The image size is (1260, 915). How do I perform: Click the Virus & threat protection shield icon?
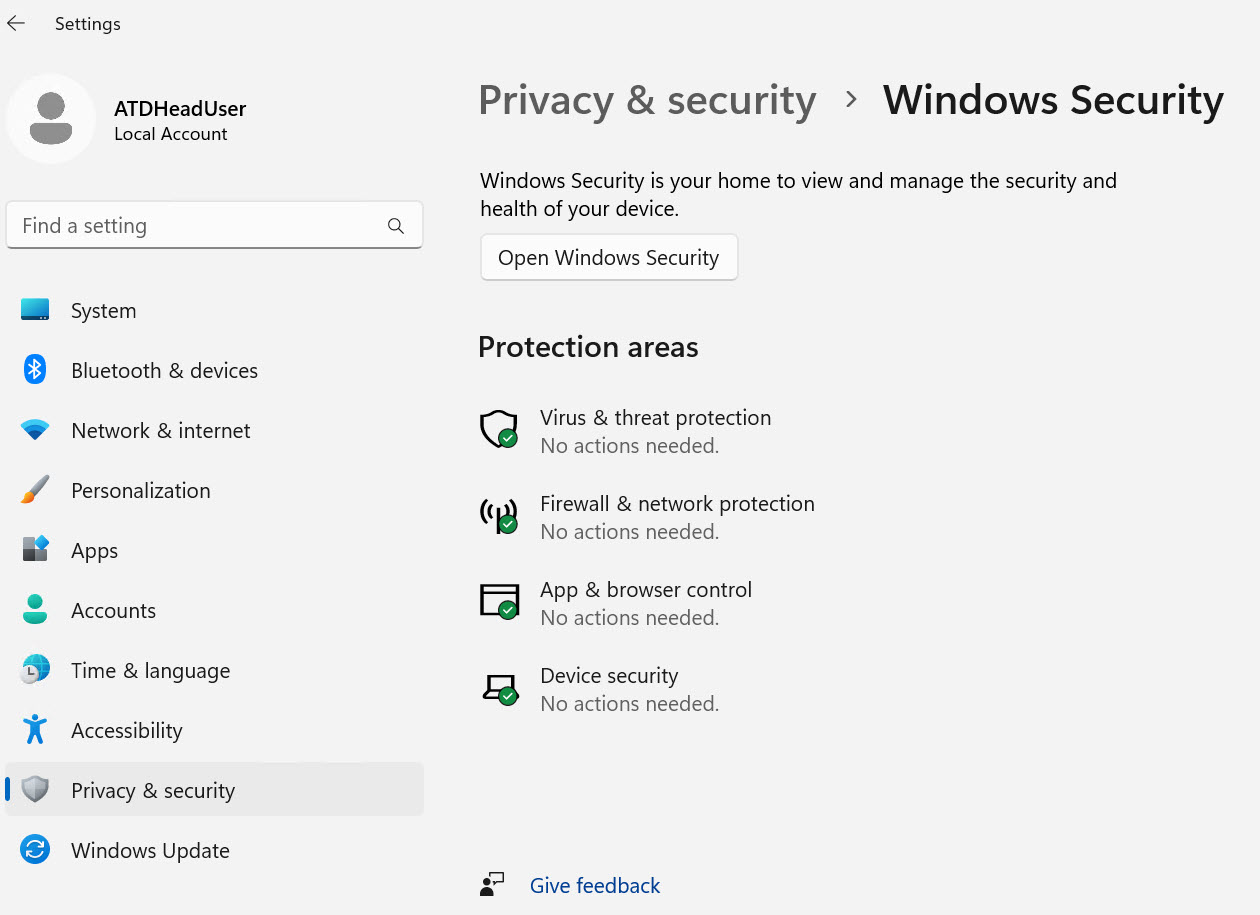[499, 429]
